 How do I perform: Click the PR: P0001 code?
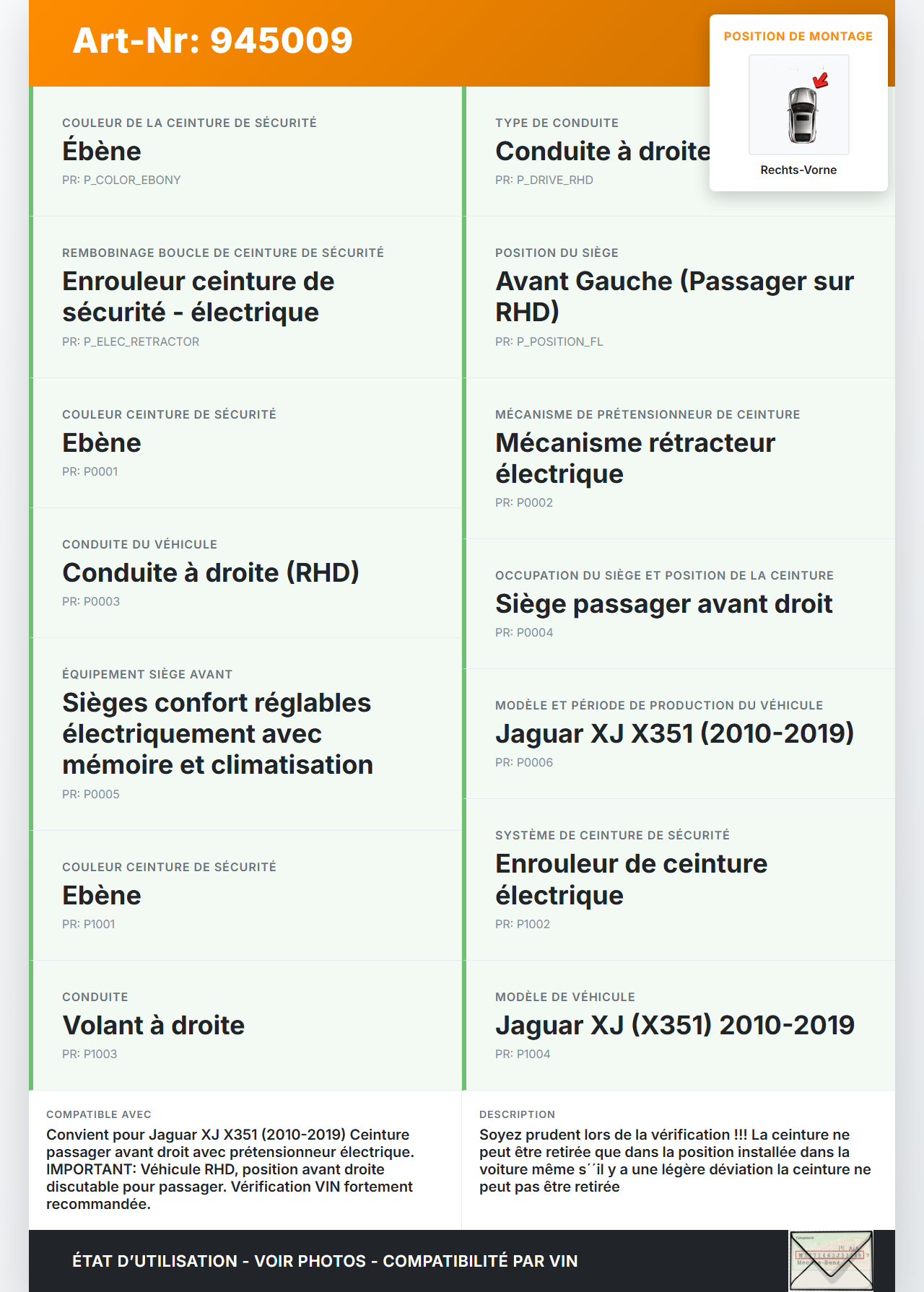pyautogui.click(x=90, y=471)
